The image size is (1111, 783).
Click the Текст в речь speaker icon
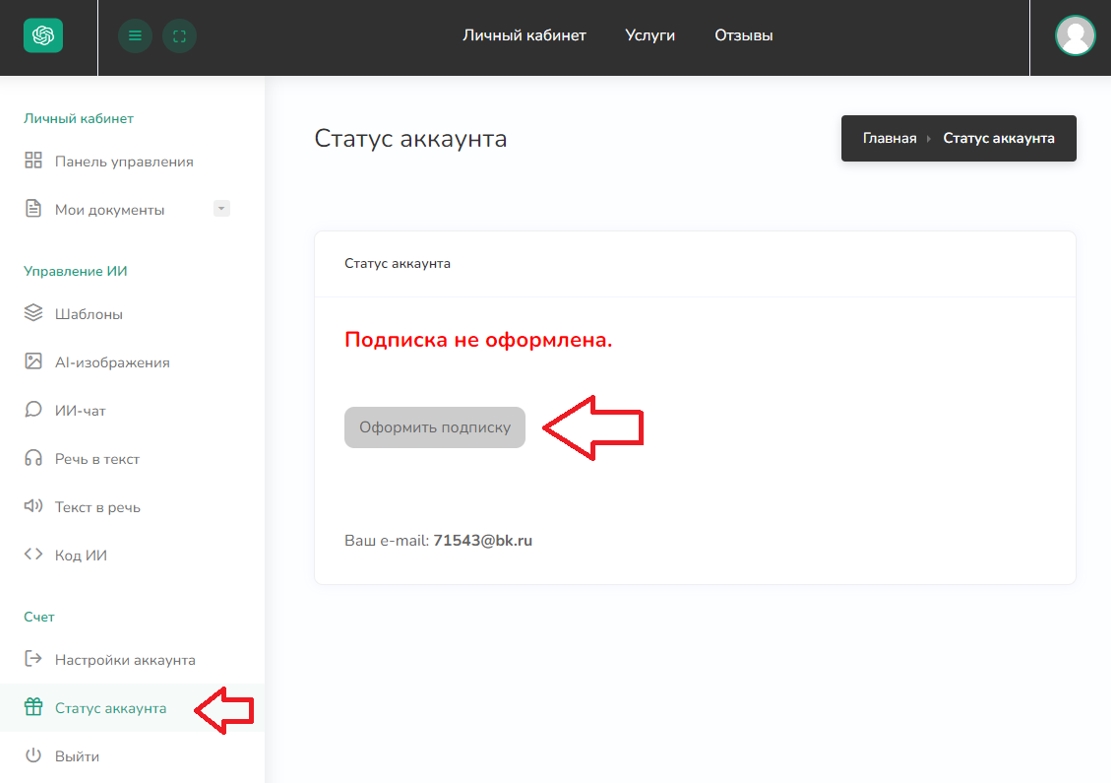(x=33, y=505)
